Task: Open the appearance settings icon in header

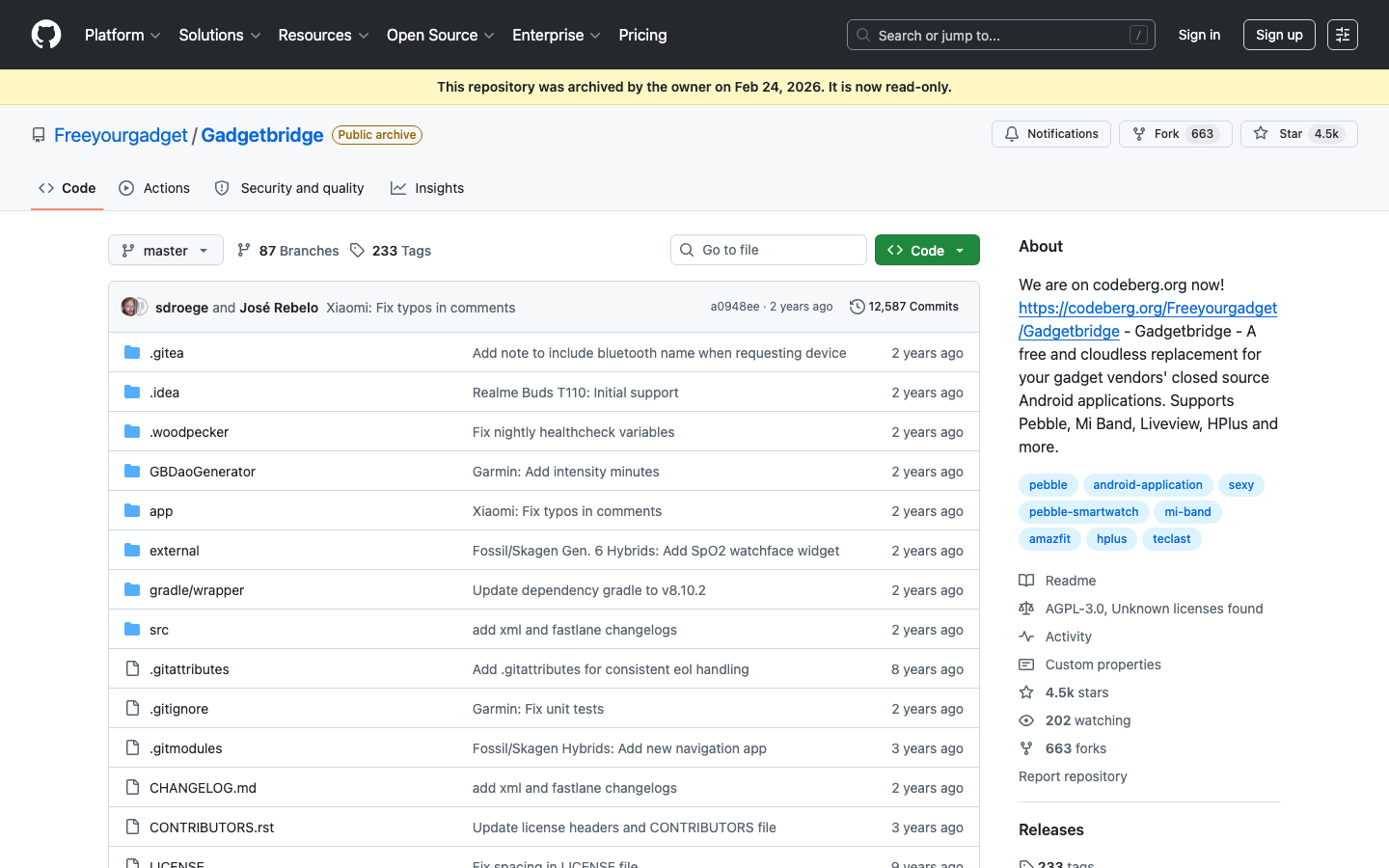Action: click(1342, 35)
